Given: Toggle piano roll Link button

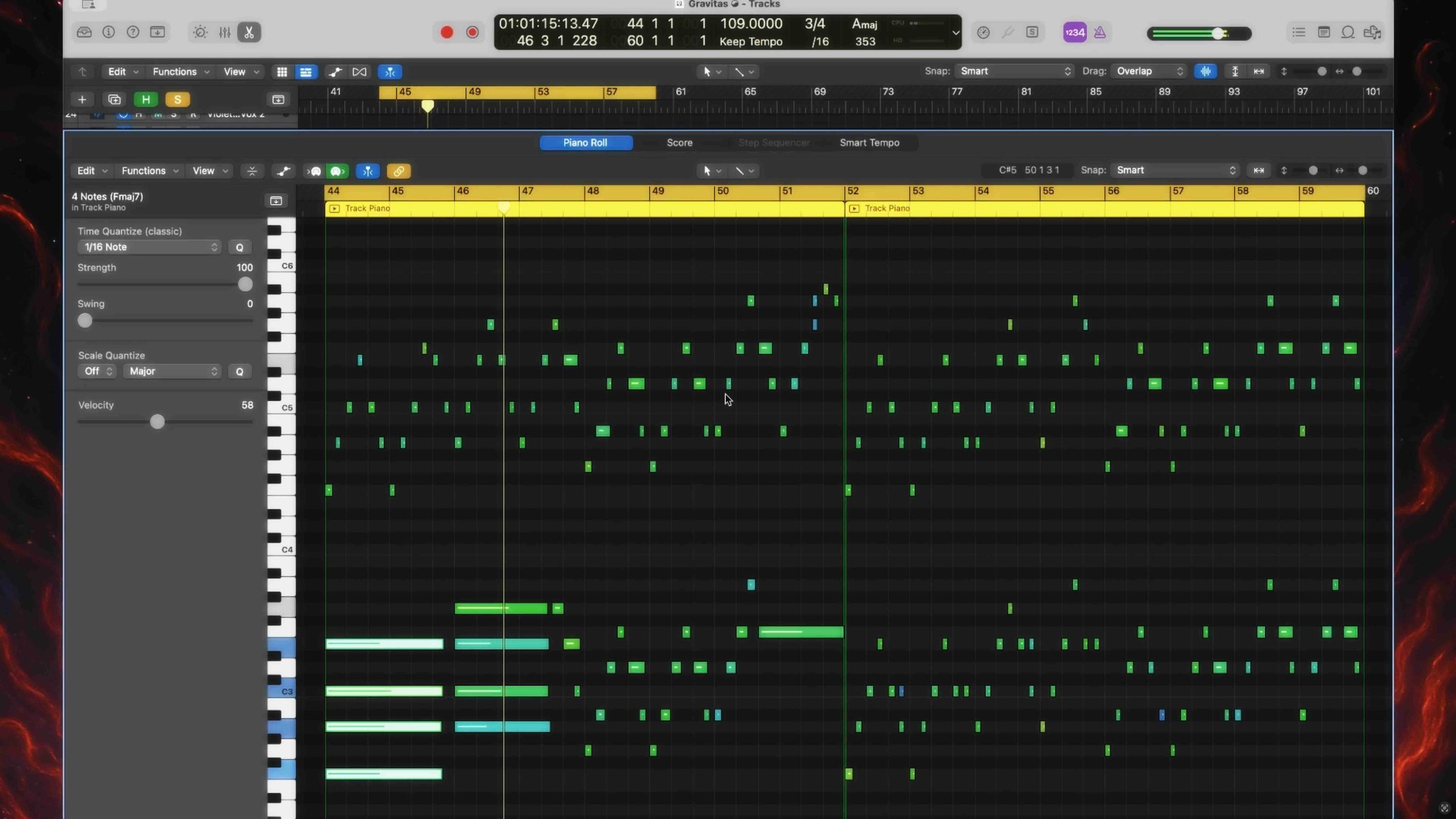Looking at the screenshot, I should coord(398,171).
